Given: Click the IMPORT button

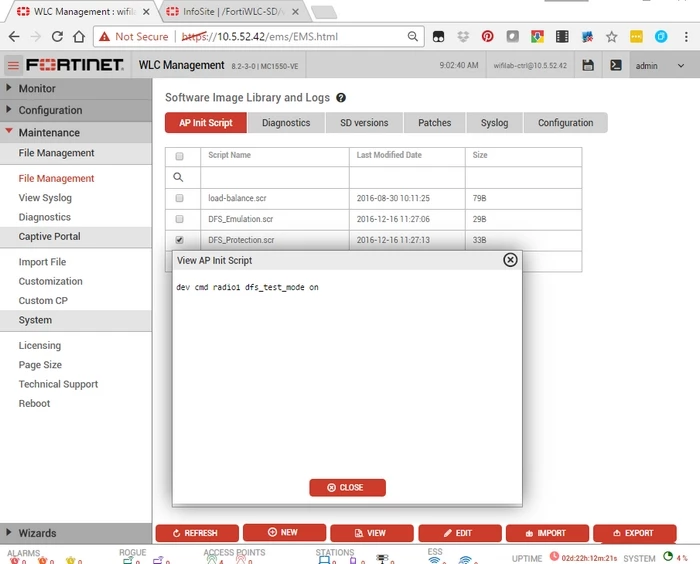Looking at the screenshot, I should coord(547,533).
